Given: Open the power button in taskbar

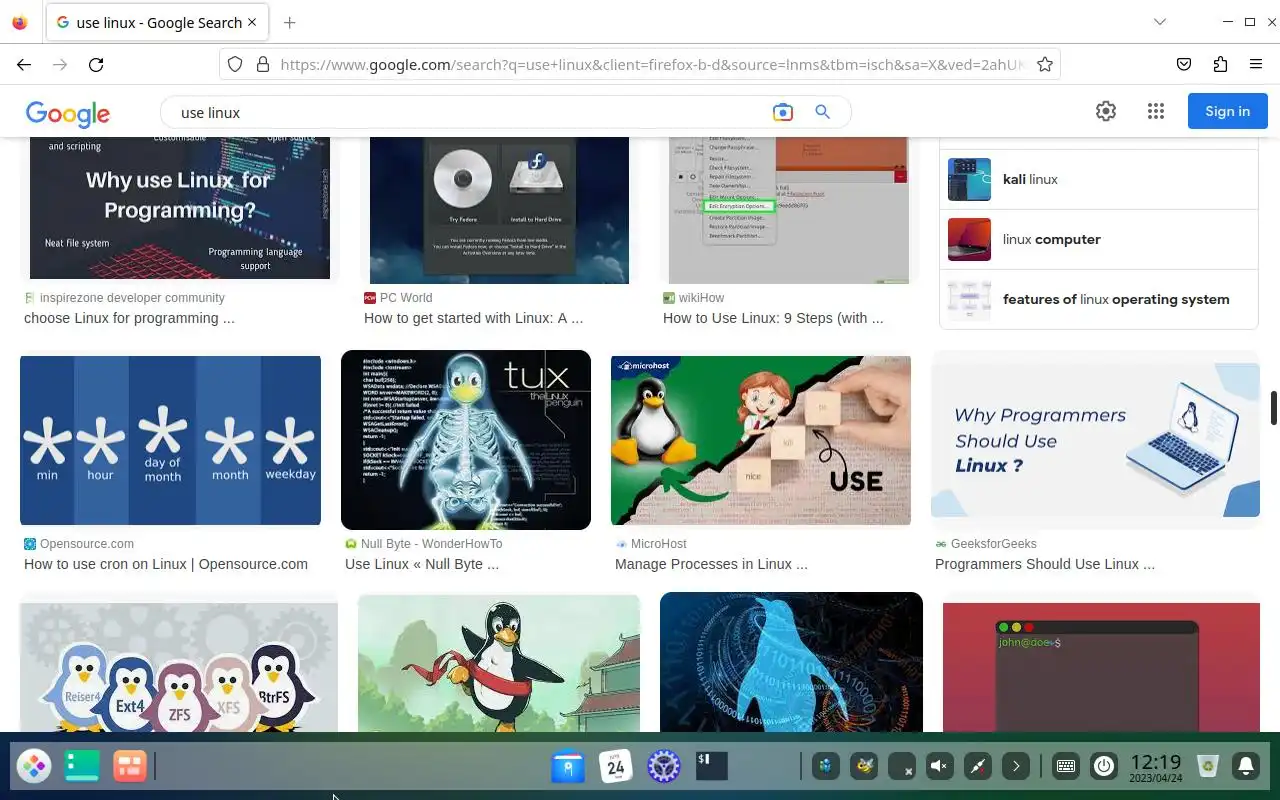Looking at the screenshot, I should [x=1104, y=767].
